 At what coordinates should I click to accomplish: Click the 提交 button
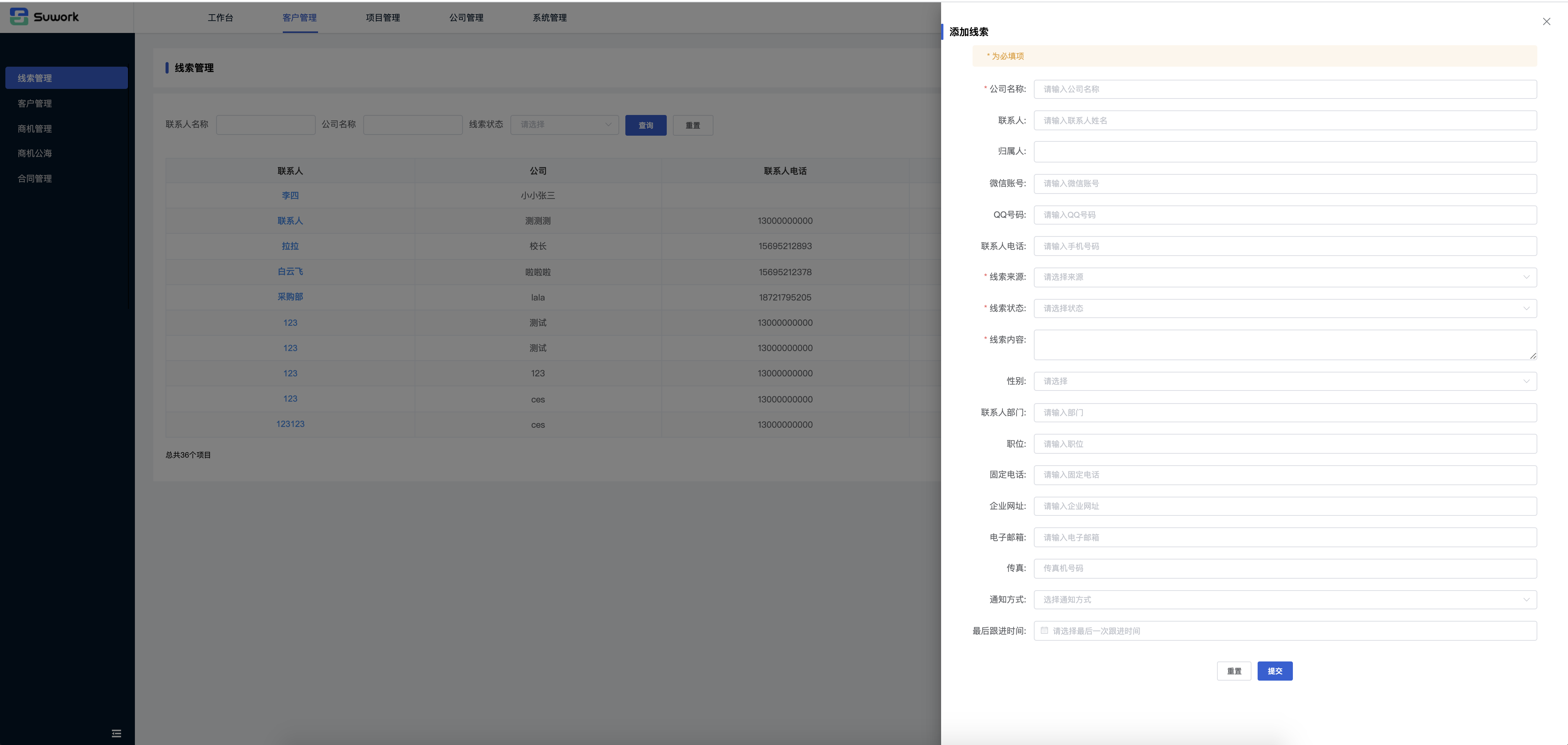point(1274,671)
